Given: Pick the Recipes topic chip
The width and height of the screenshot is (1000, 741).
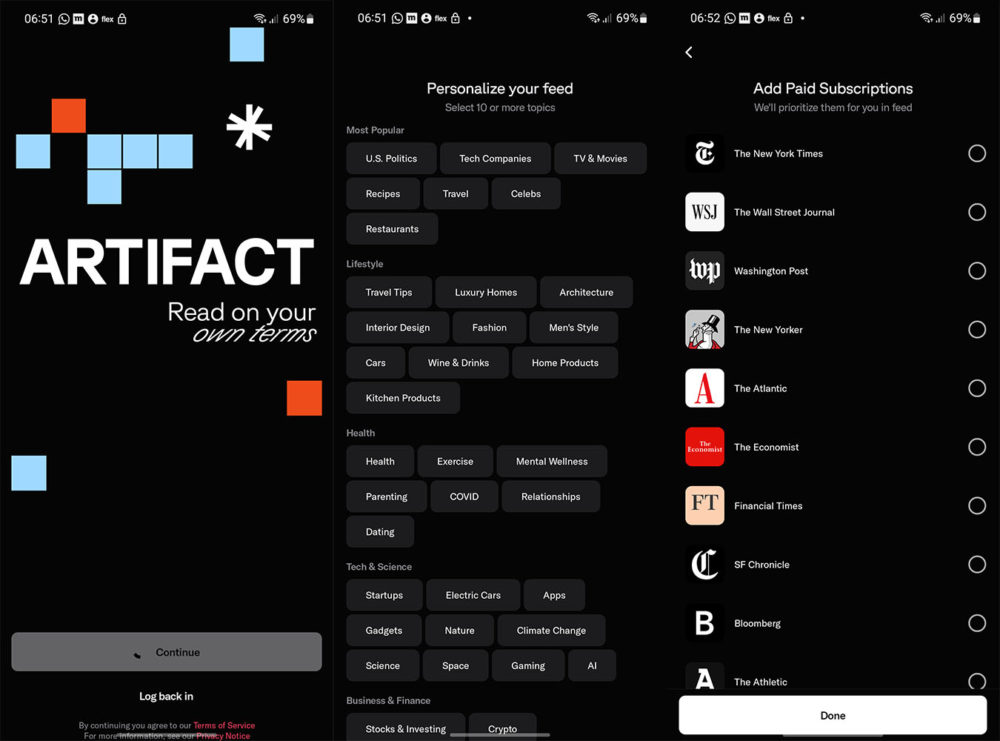Looking at the screenshot, I should [383, 194].
